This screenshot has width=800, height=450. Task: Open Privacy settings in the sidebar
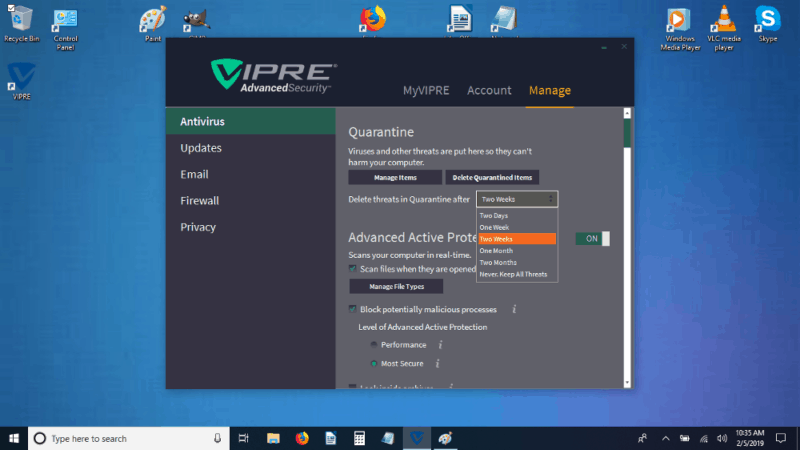(251, 227)
